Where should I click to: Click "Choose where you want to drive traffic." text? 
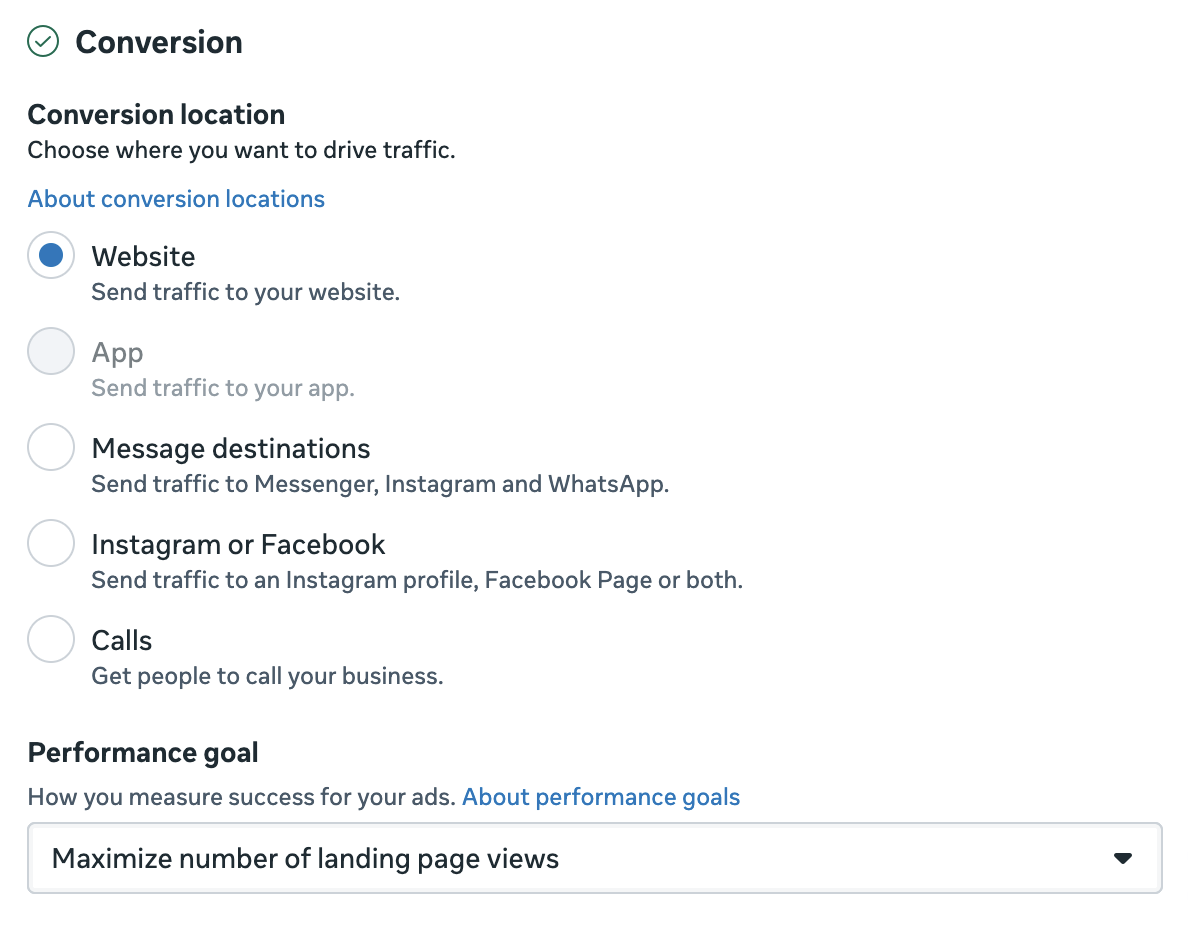coord(241,150)
